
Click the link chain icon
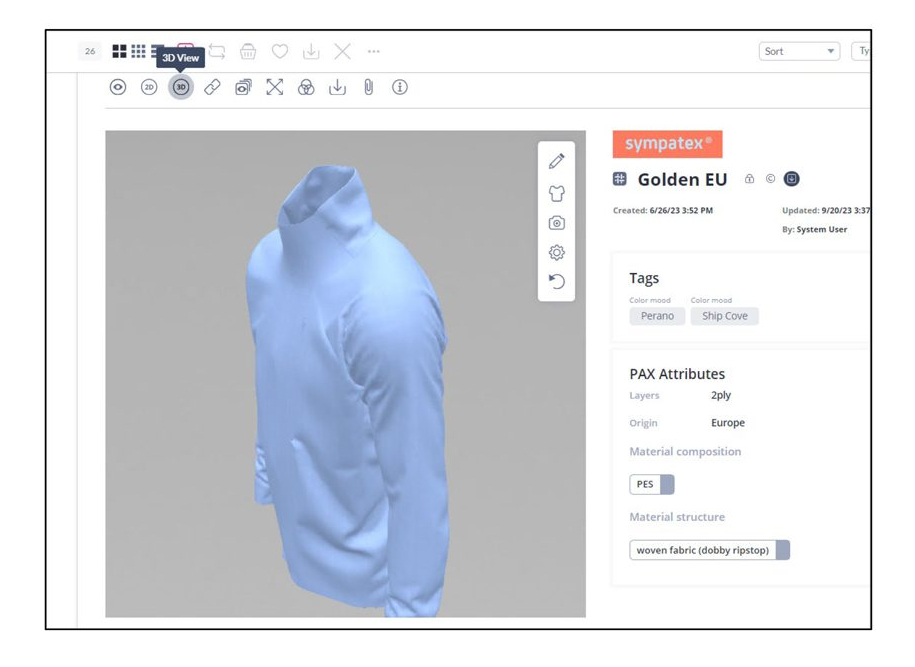[212, 88]
